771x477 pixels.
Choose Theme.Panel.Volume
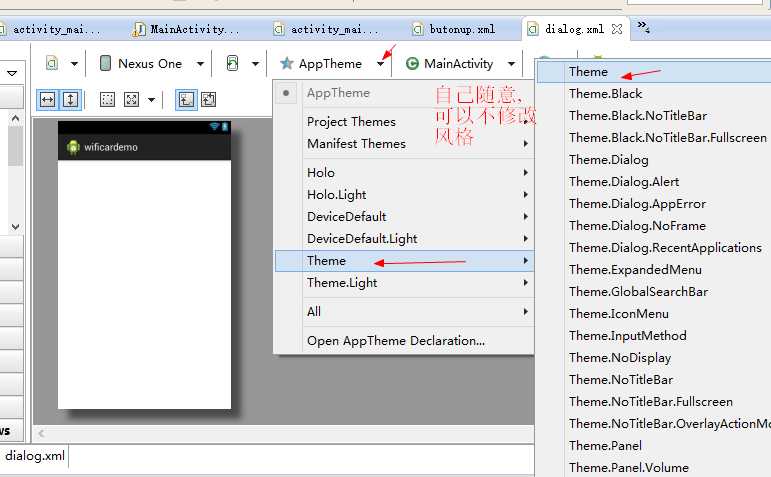click(x=654, y=468)
